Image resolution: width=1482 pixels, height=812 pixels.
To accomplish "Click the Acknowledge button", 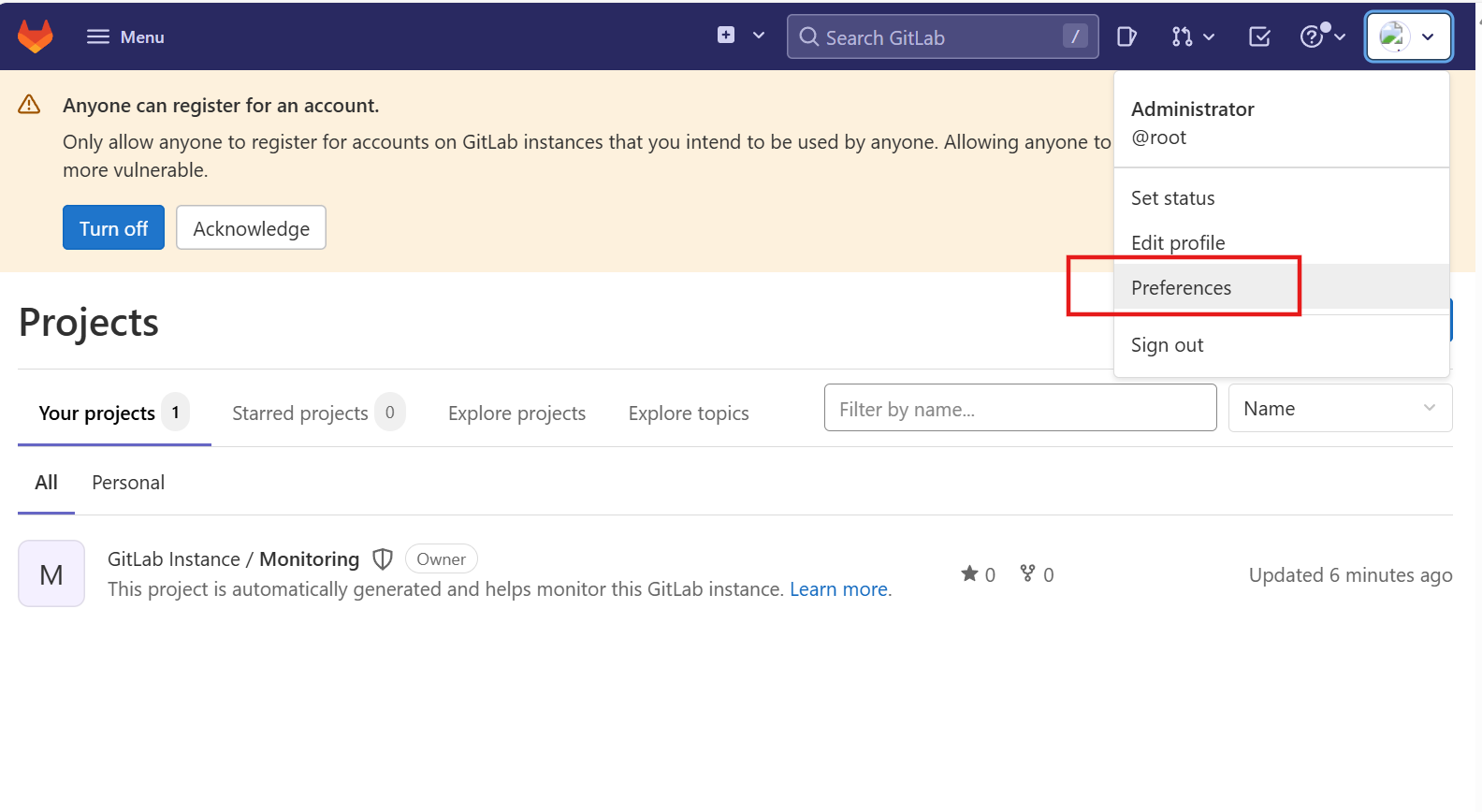I will pyautogui.click(x=251, y=227).
